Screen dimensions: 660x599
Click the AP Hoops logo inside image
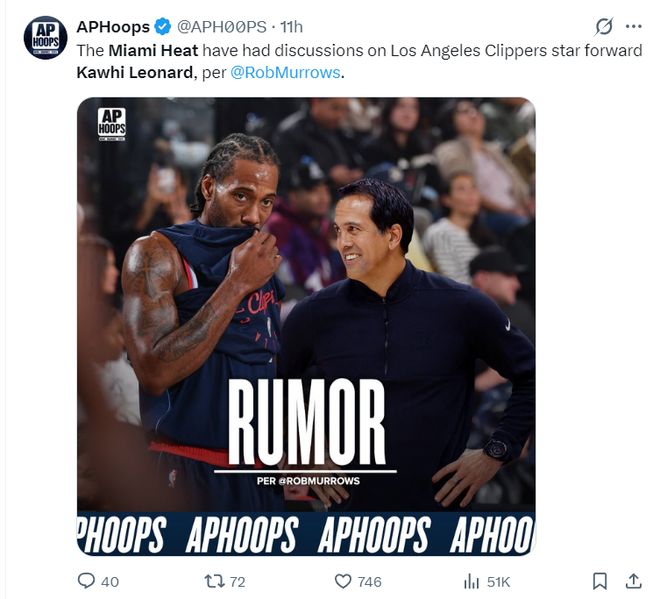pyautogui.click(x=112, y=124)
